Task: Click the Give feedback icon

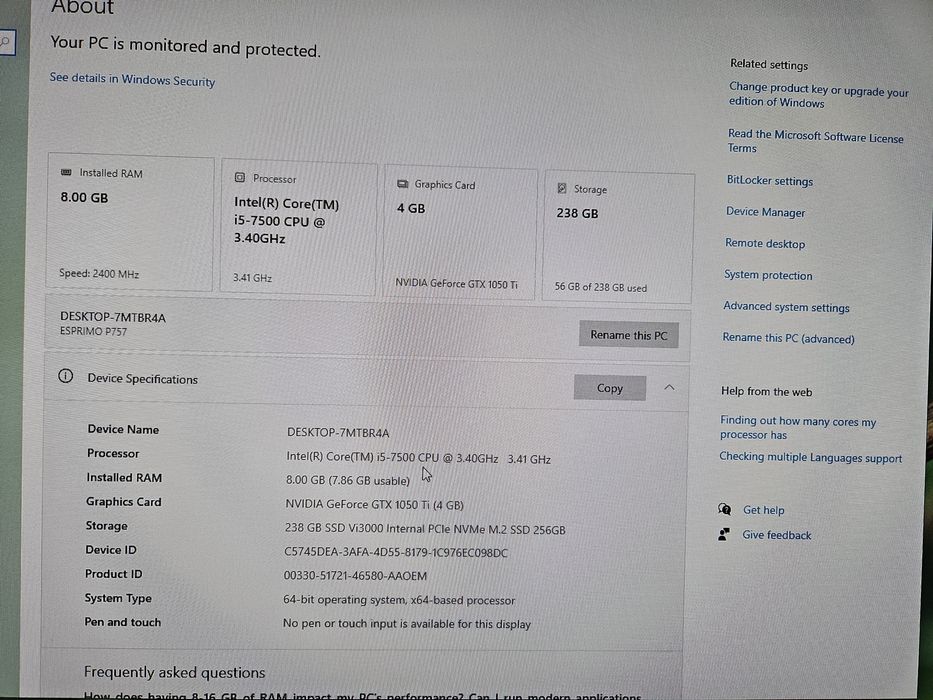Action: click(724, 534)
